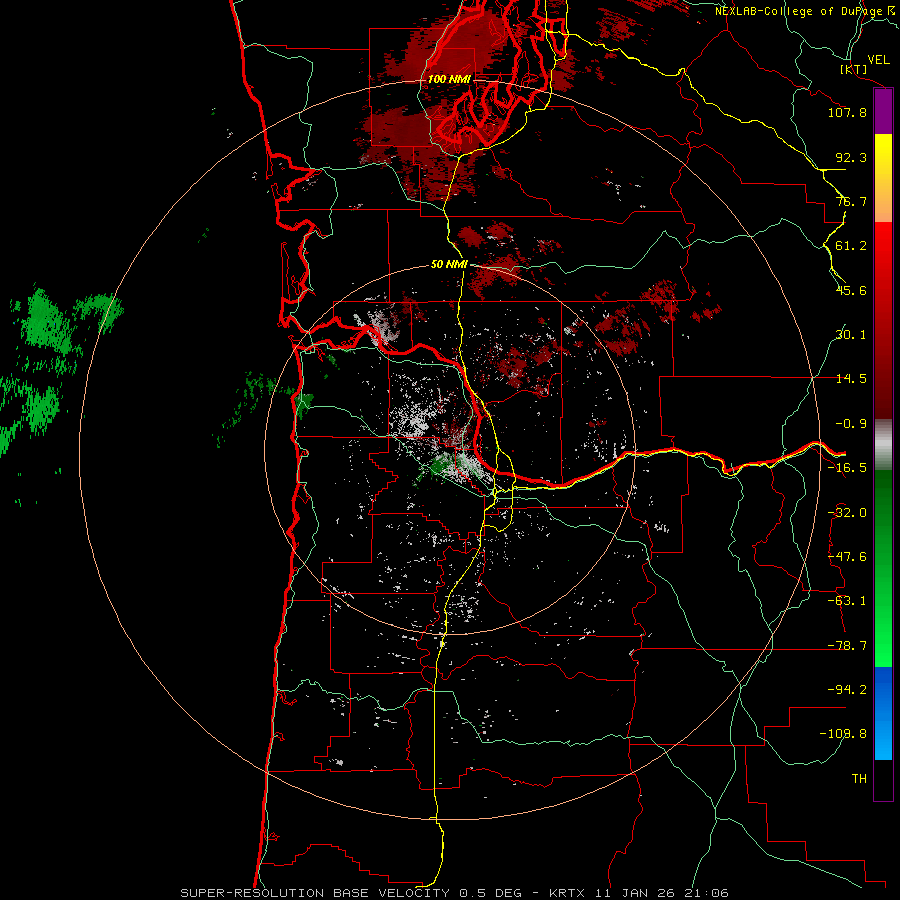Screen dimensions: 900x900
Task: Select the 76.7 scale value
Action: coord(851,201)
